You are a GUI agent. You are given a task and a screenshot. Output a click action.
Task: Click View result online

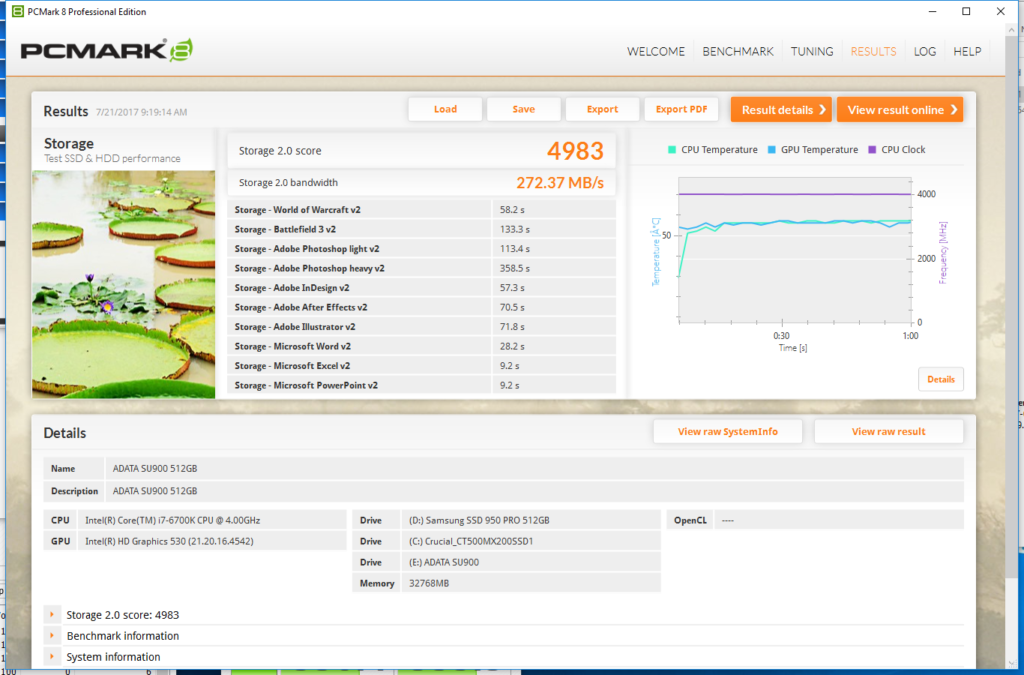tap(899, 109)
